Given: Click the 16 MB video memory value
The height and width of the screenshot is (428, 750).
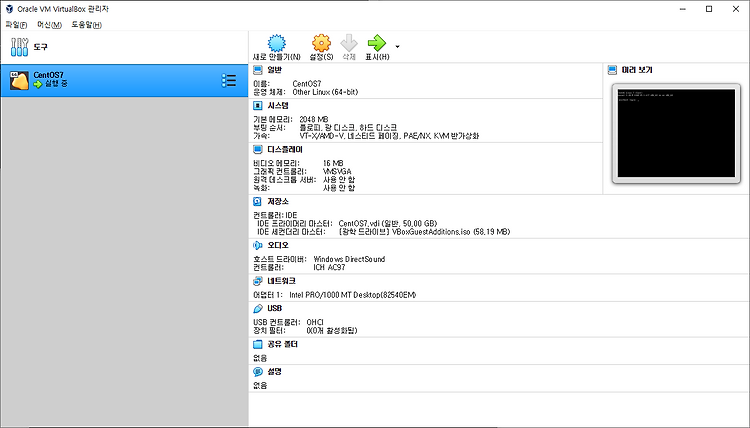Looking at the screenshot, I should pos(333,163).
